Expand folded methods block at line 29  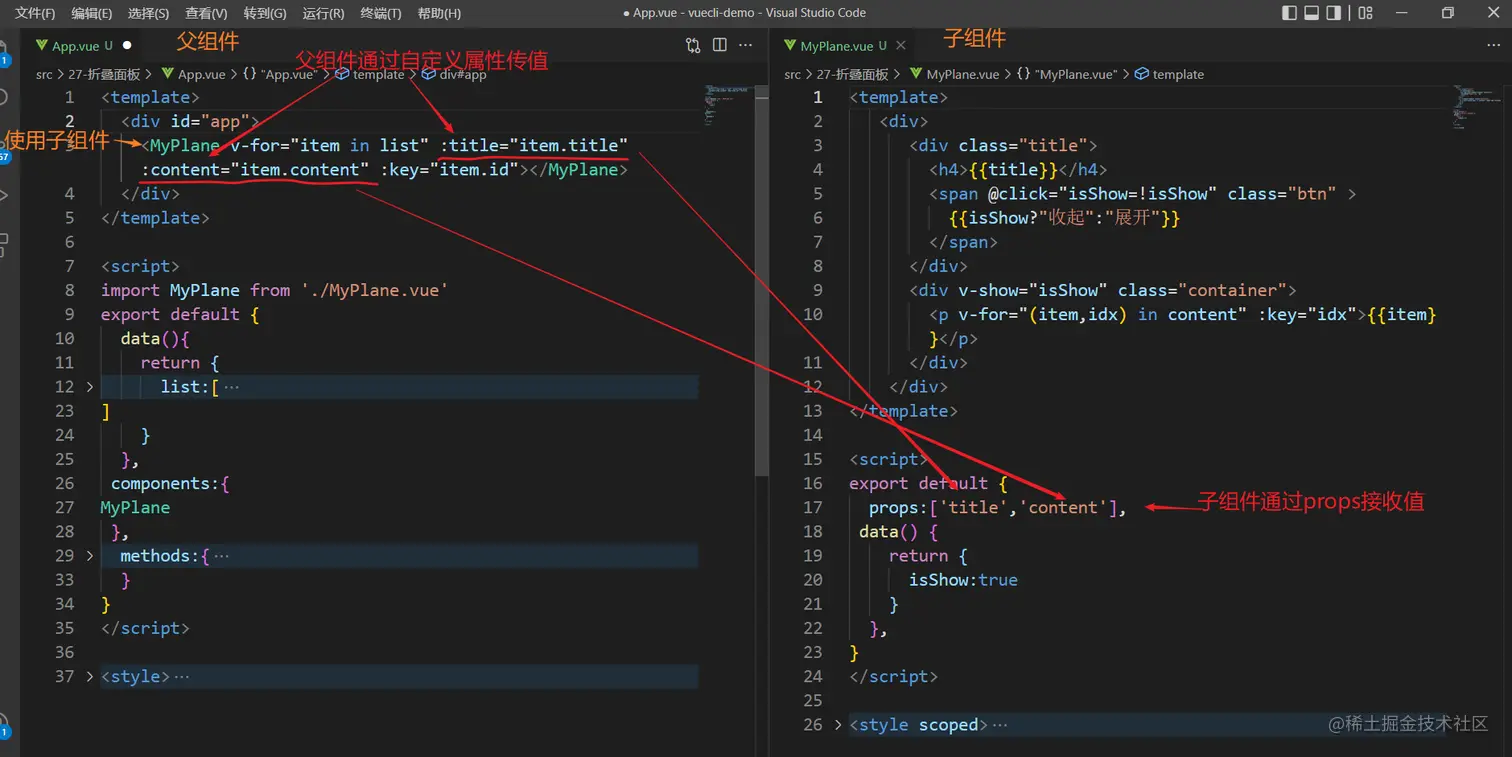[x=89, y=556]
